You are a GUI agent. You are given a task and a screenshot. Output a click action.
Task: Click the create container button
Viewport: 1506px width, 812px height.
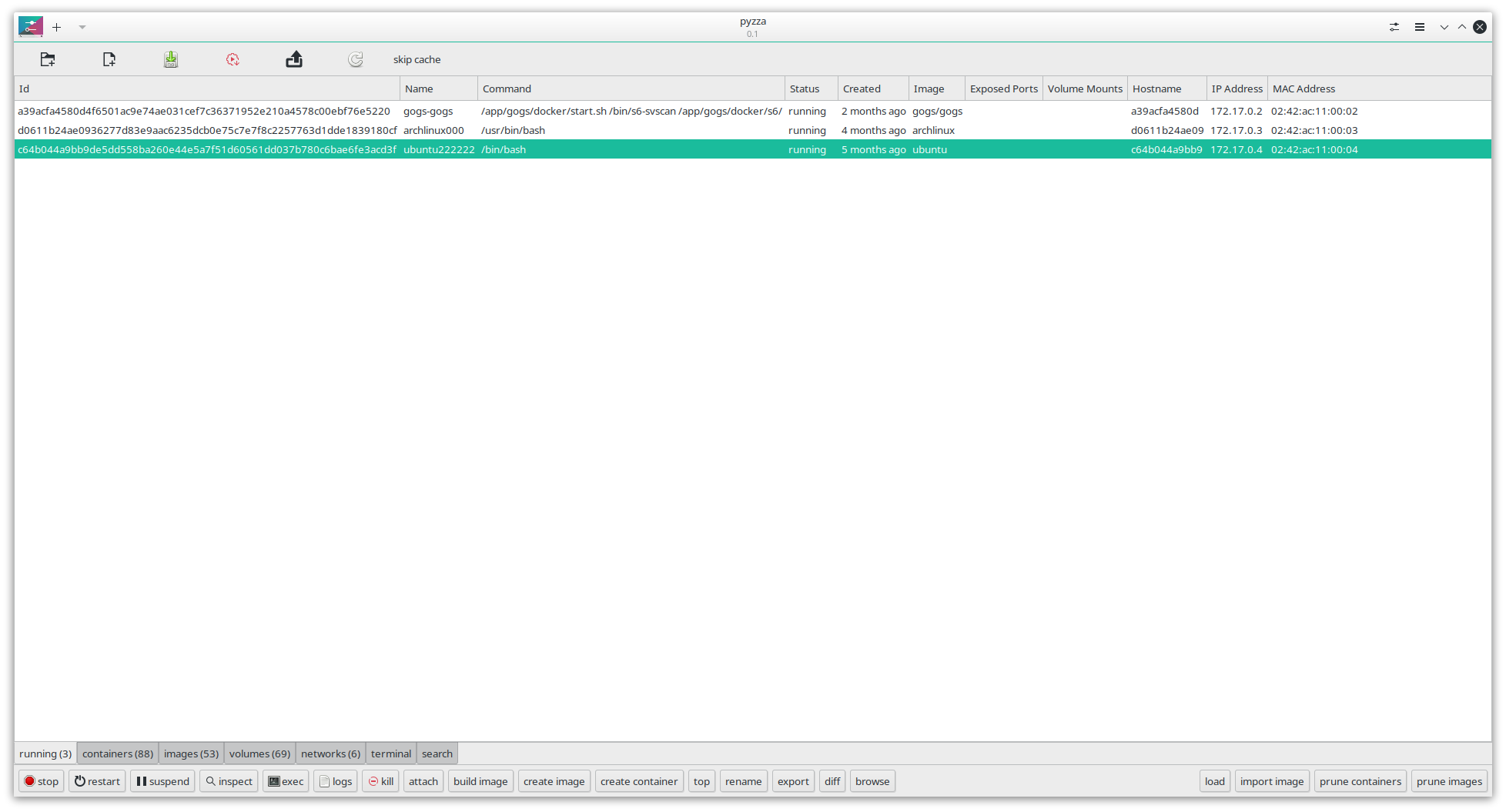639,781
